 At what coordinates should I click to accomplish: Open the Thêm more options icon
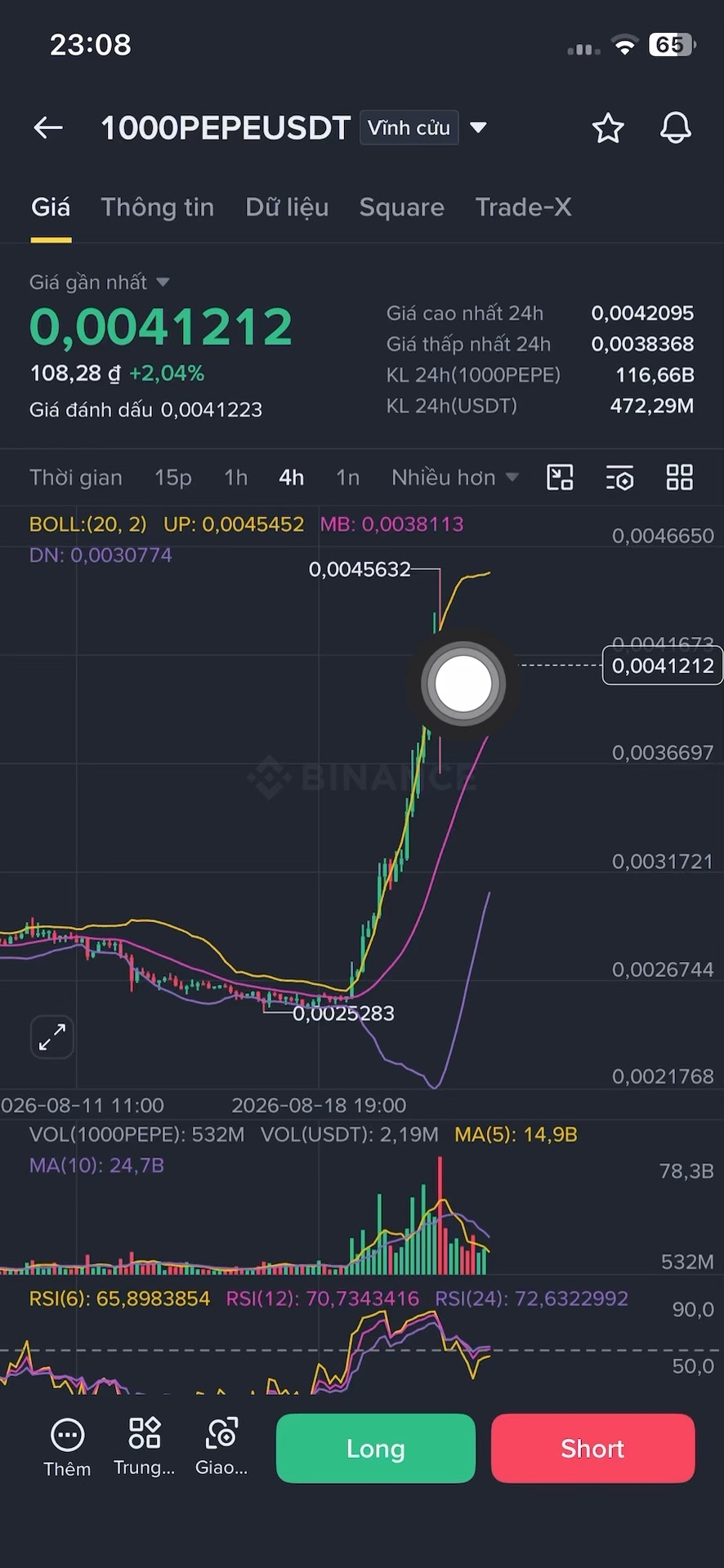point(67,1448)
